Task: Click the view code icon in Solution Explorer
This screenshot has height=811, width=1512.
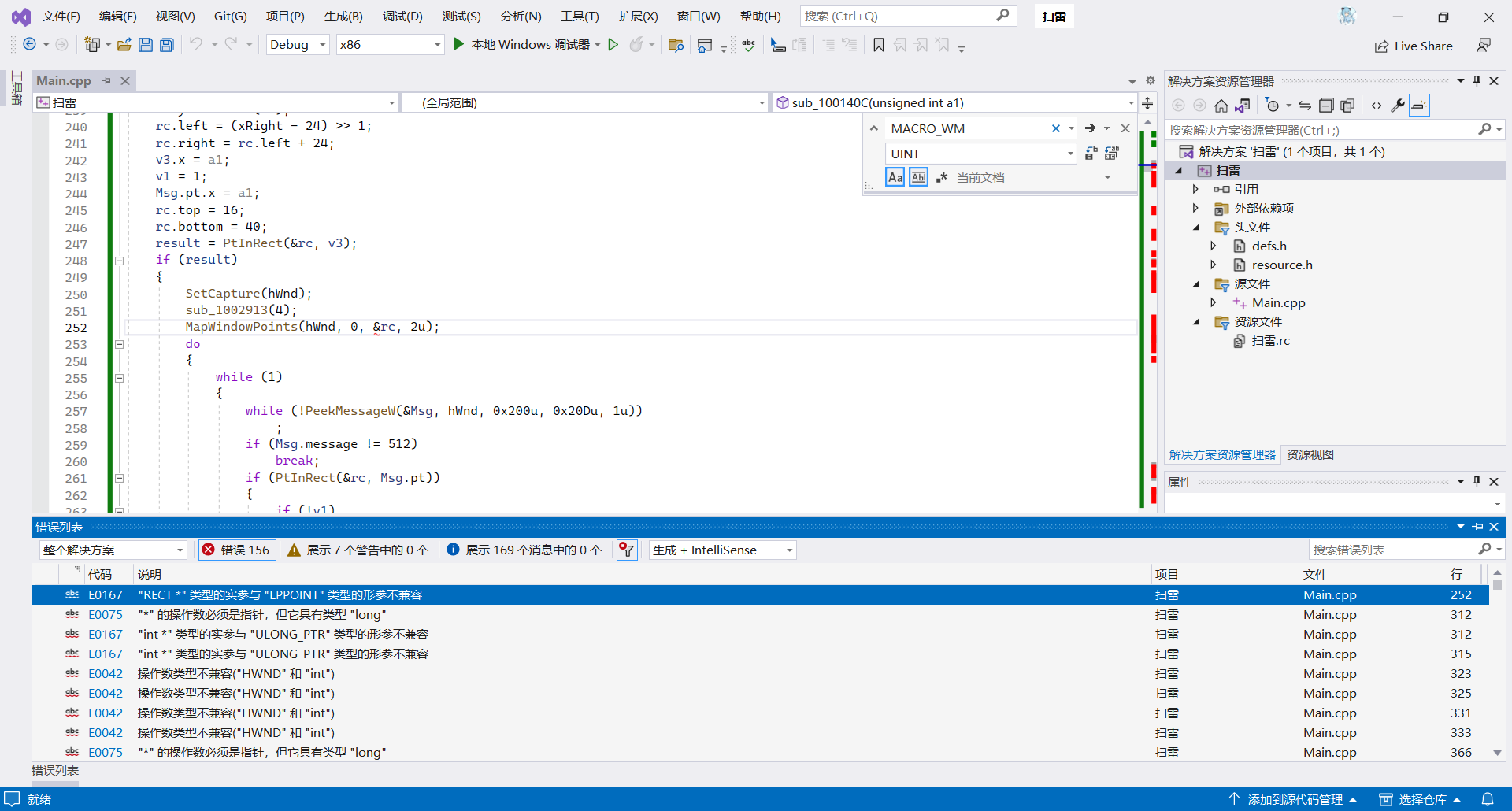Action: 1377,106
